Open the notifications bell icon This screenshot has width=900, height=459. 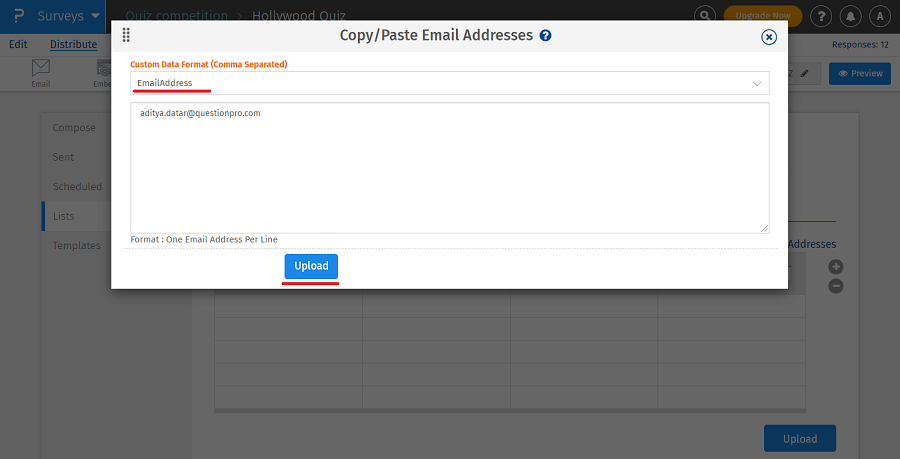point(850,16)
